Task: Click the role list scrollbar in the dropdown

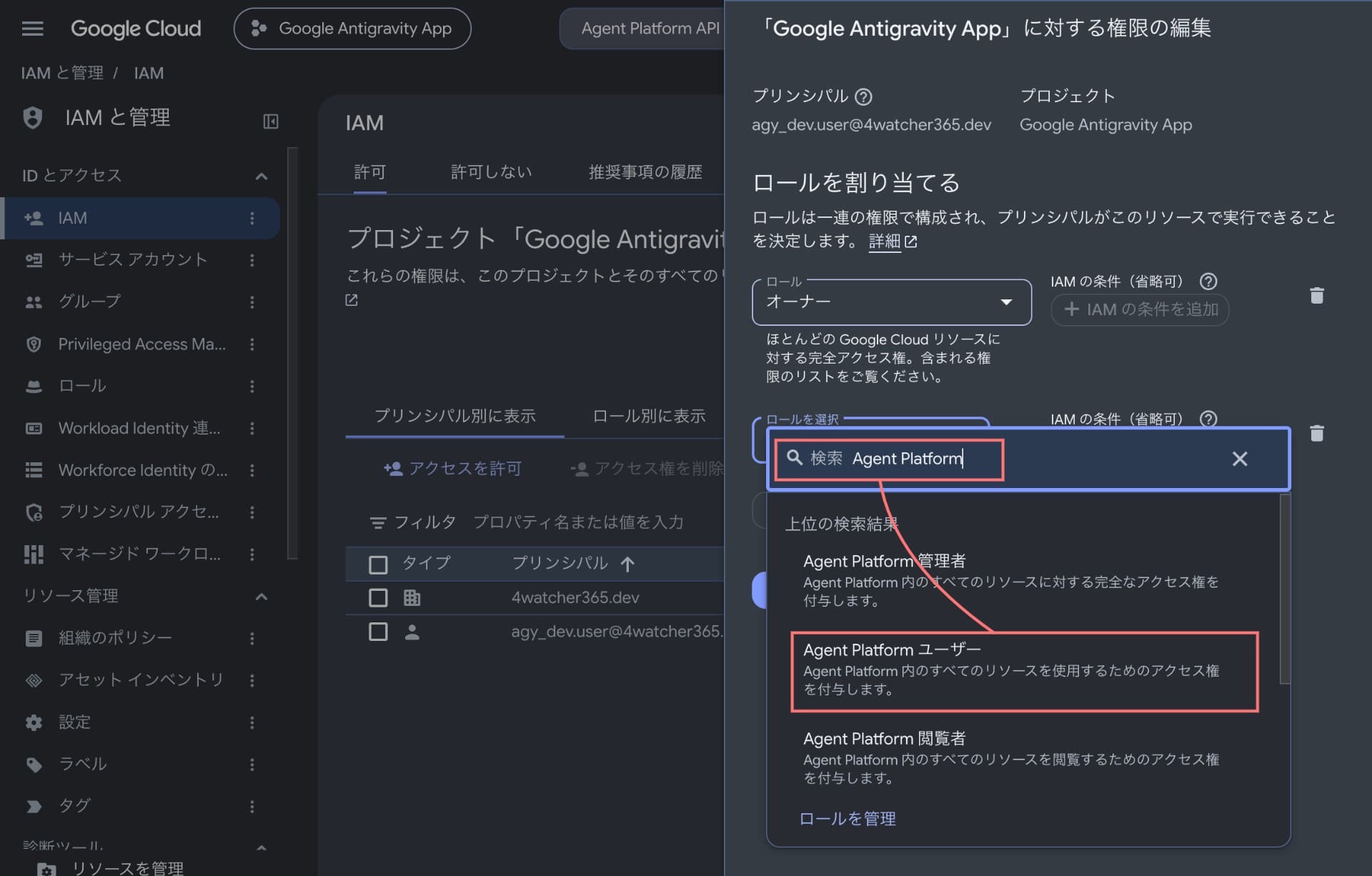Action: click(1285, 589)
